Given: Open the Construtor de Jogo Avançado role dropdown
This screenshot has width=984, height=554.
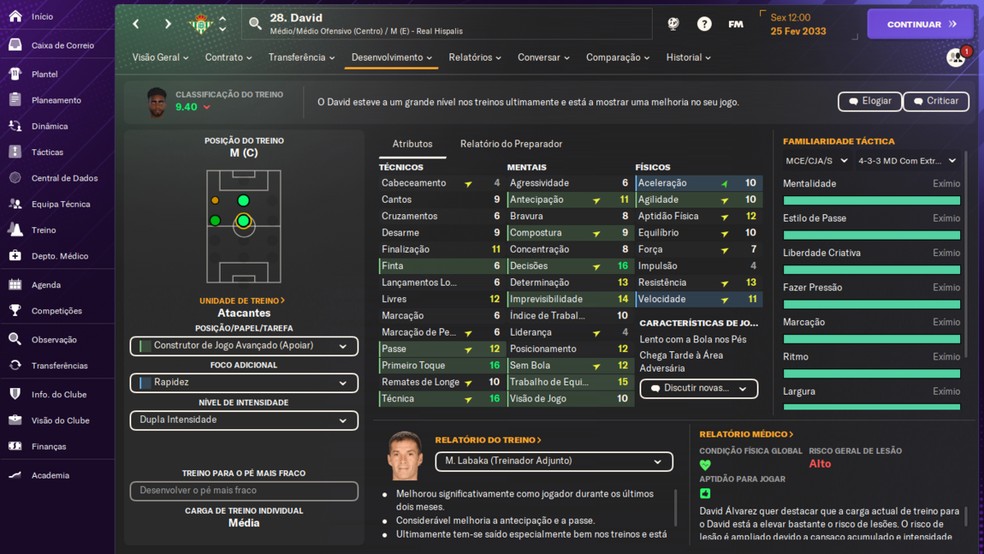Looking at the screenshot, I should click(x=243, y=346).
